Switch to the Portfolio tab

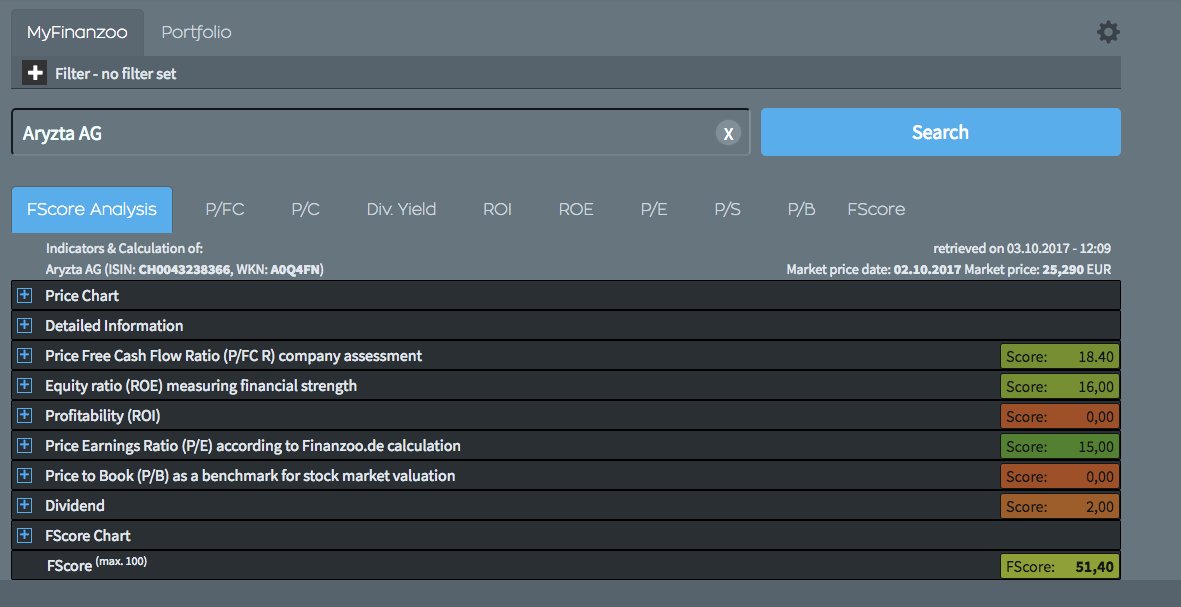pyautogui.click(x=198, y=31)
